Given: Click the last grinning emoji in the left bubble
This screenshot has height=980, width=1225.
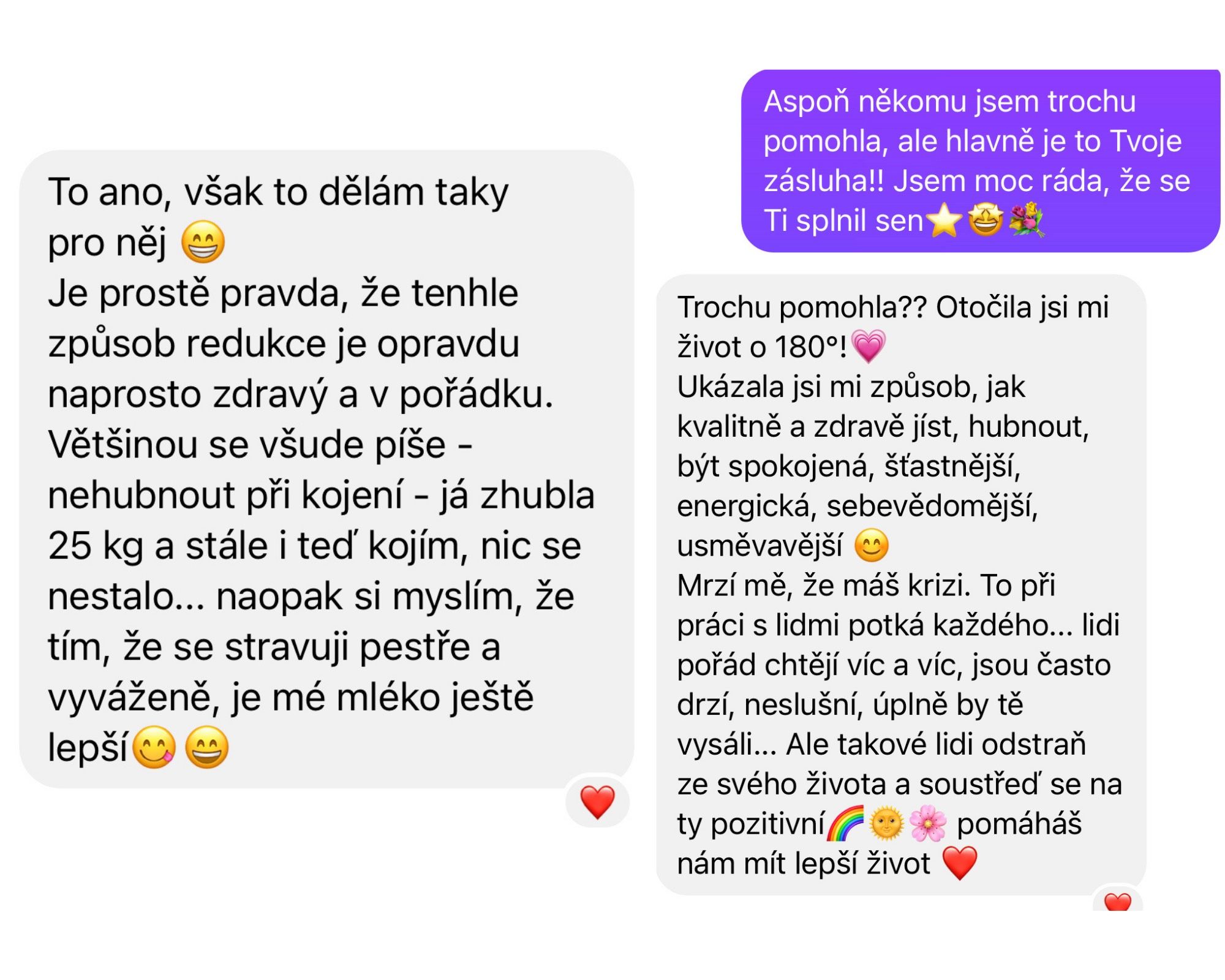Looking at the screenshot, I should pos(207,747).
